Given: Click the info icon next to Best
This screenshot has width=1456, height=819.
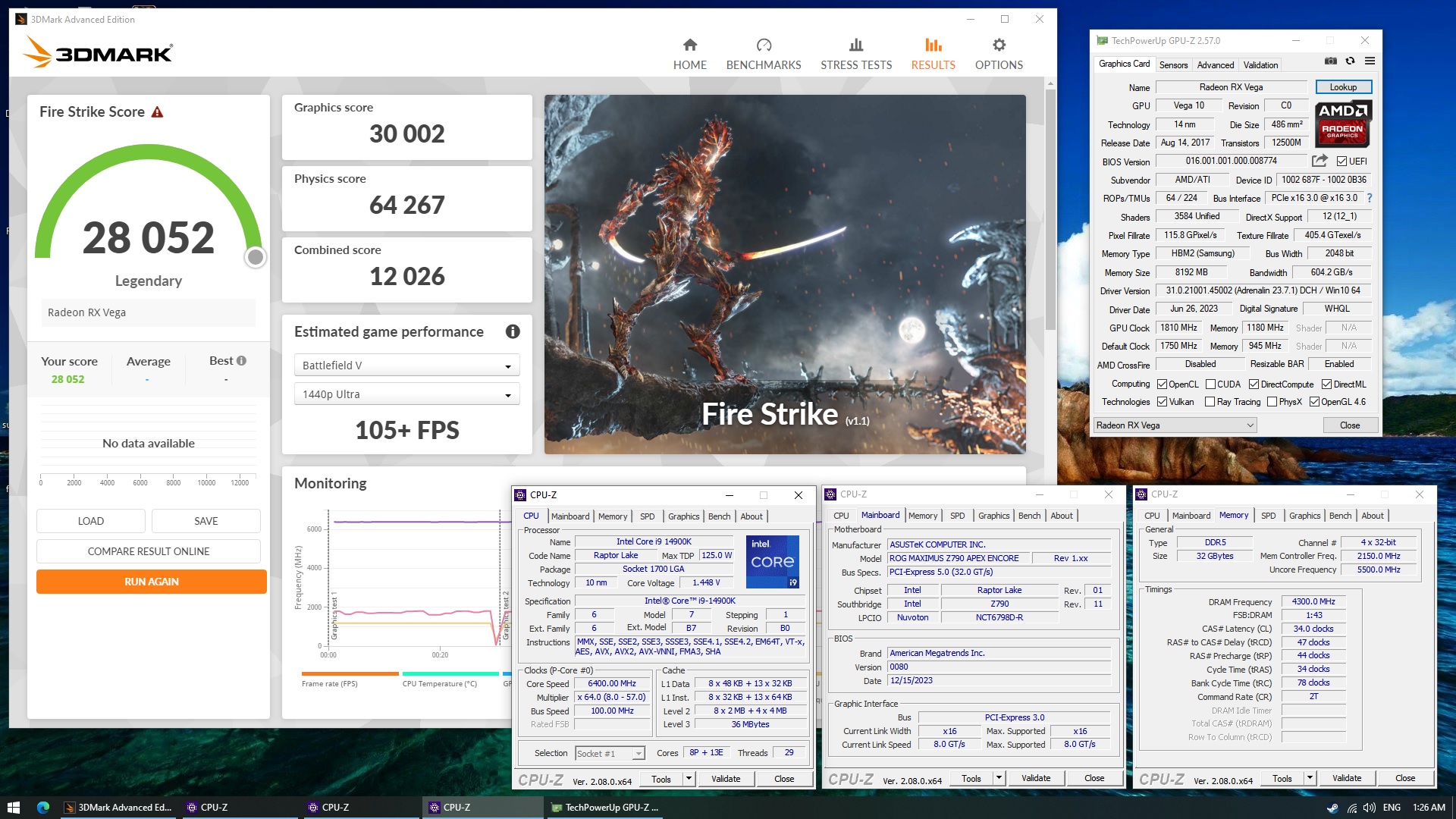Looking at the screenshot, I should [x=241, y=361].
